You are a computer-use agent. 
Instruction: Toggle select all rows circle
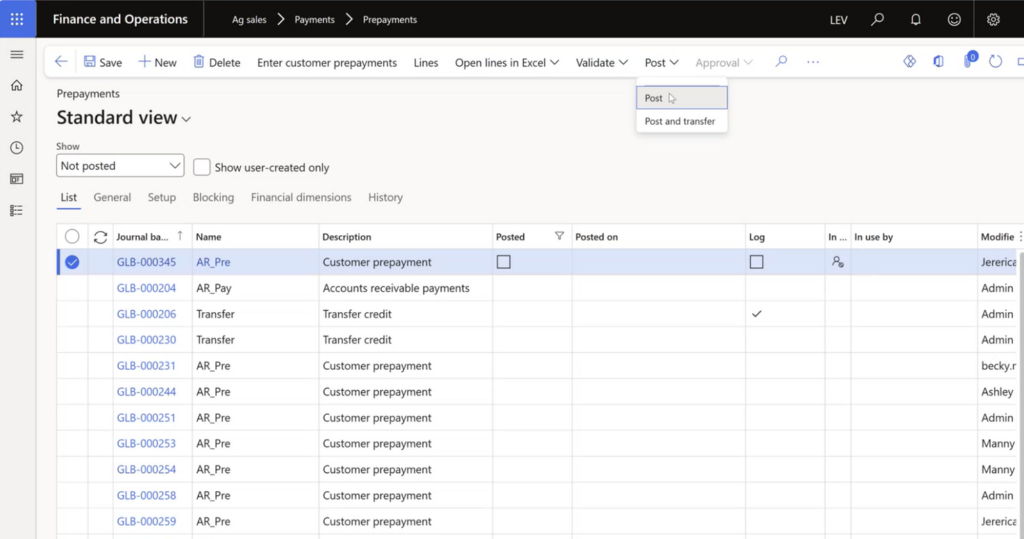[x=72, y=237]
